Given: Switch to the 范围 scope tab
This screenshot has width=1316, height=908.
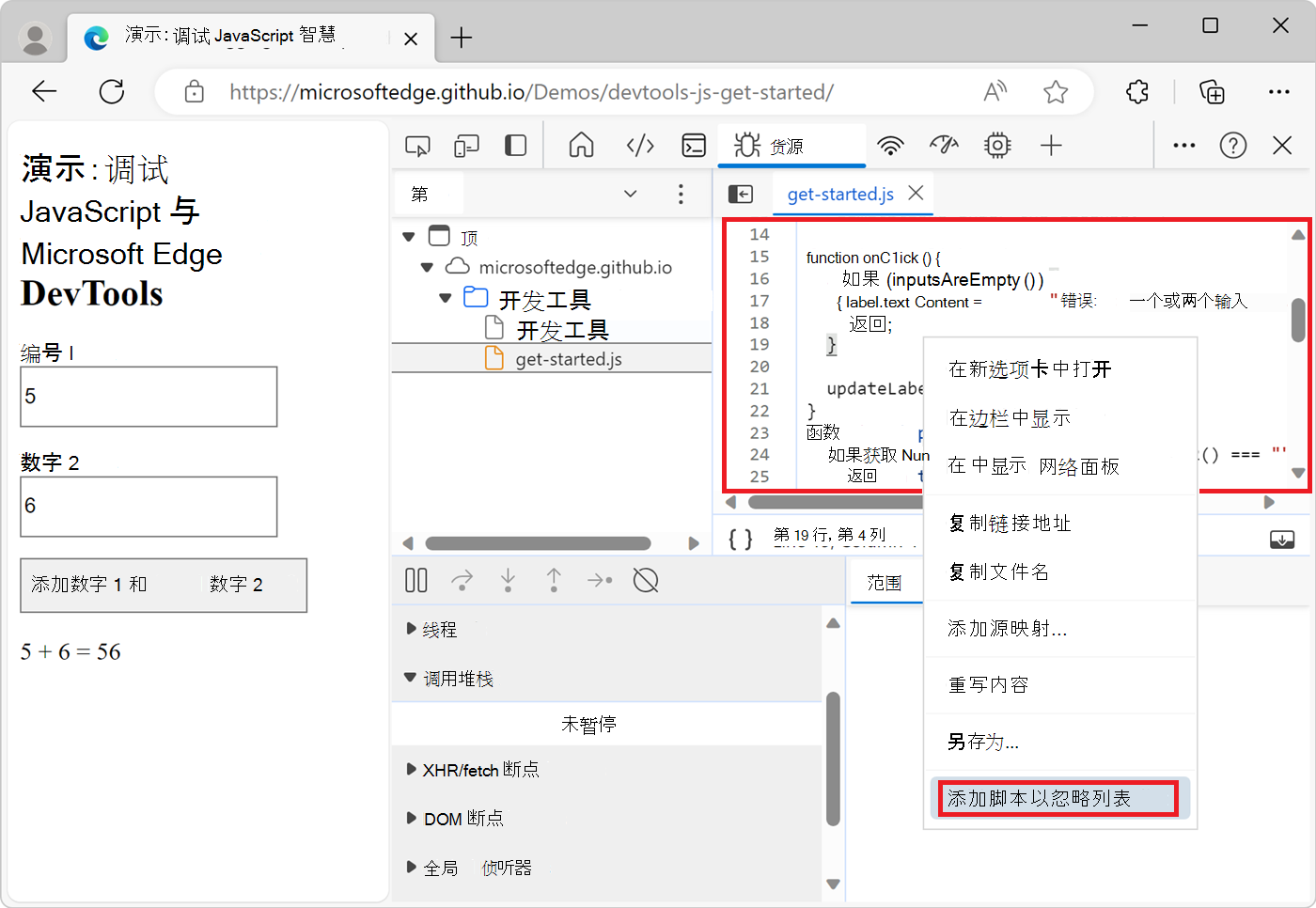Looking at the screenshot, I should (x=884, y=583).
